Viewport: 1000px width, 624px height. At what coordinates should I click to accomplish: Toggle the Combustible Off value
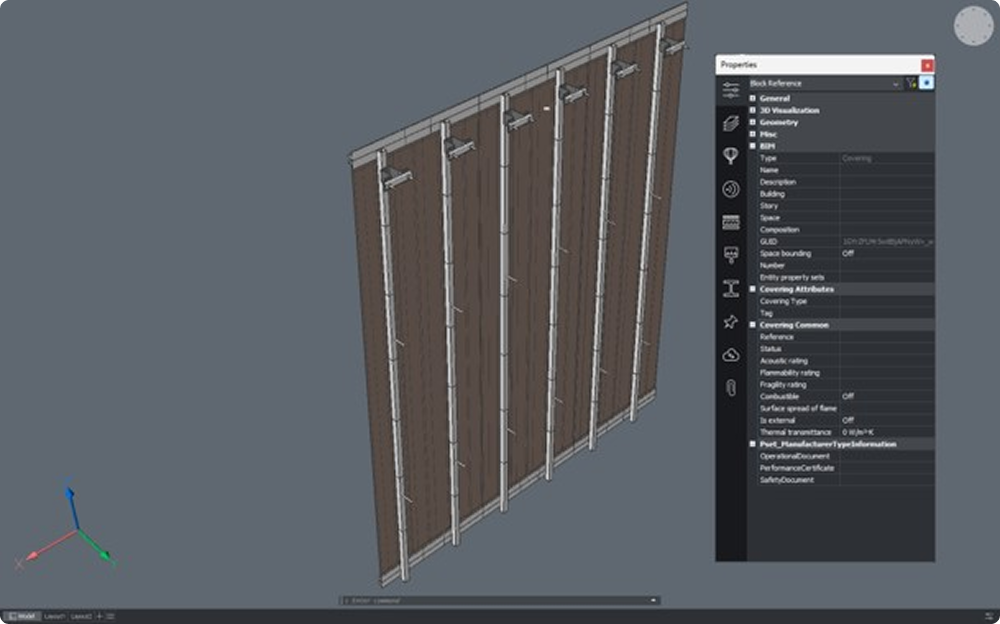[x=887, y=396]
